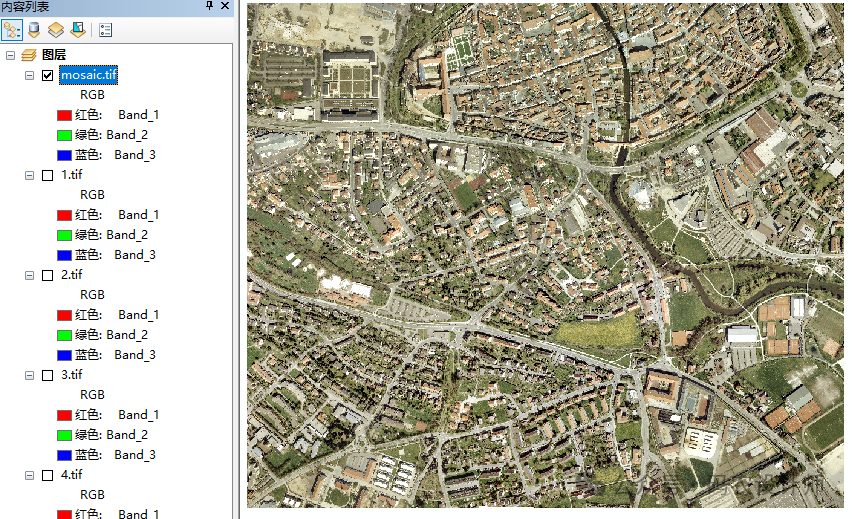The width and height of the screenshot is (852, 519).
Task: Pin the 内容列表 panel with auto-hide
Action: [x=209, y=6]
